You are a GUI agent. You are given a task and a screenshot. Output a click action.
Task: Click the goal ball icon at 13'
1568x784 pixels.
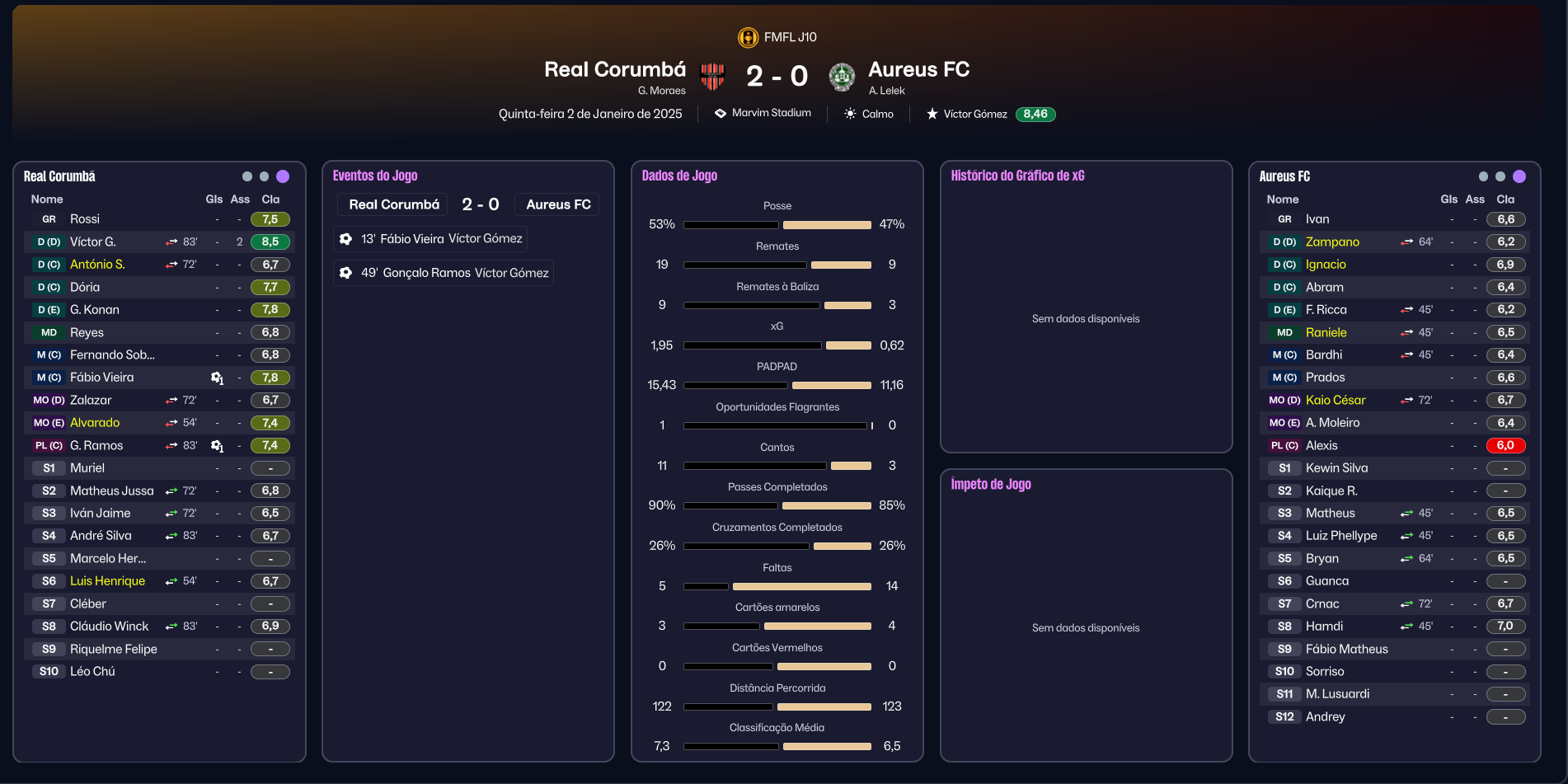(x=346, y=239)
